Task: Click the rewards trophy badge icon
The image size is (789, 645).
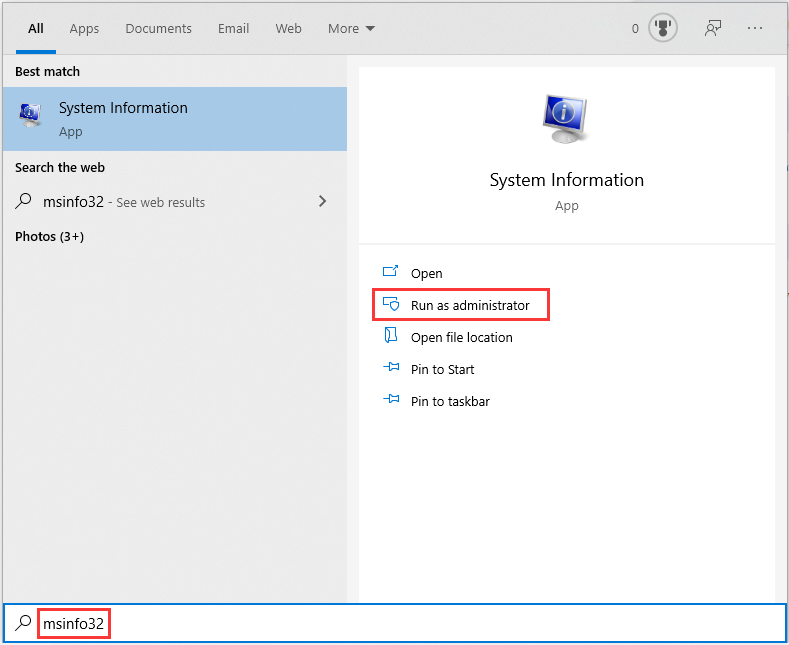Action: coord(662,28)
